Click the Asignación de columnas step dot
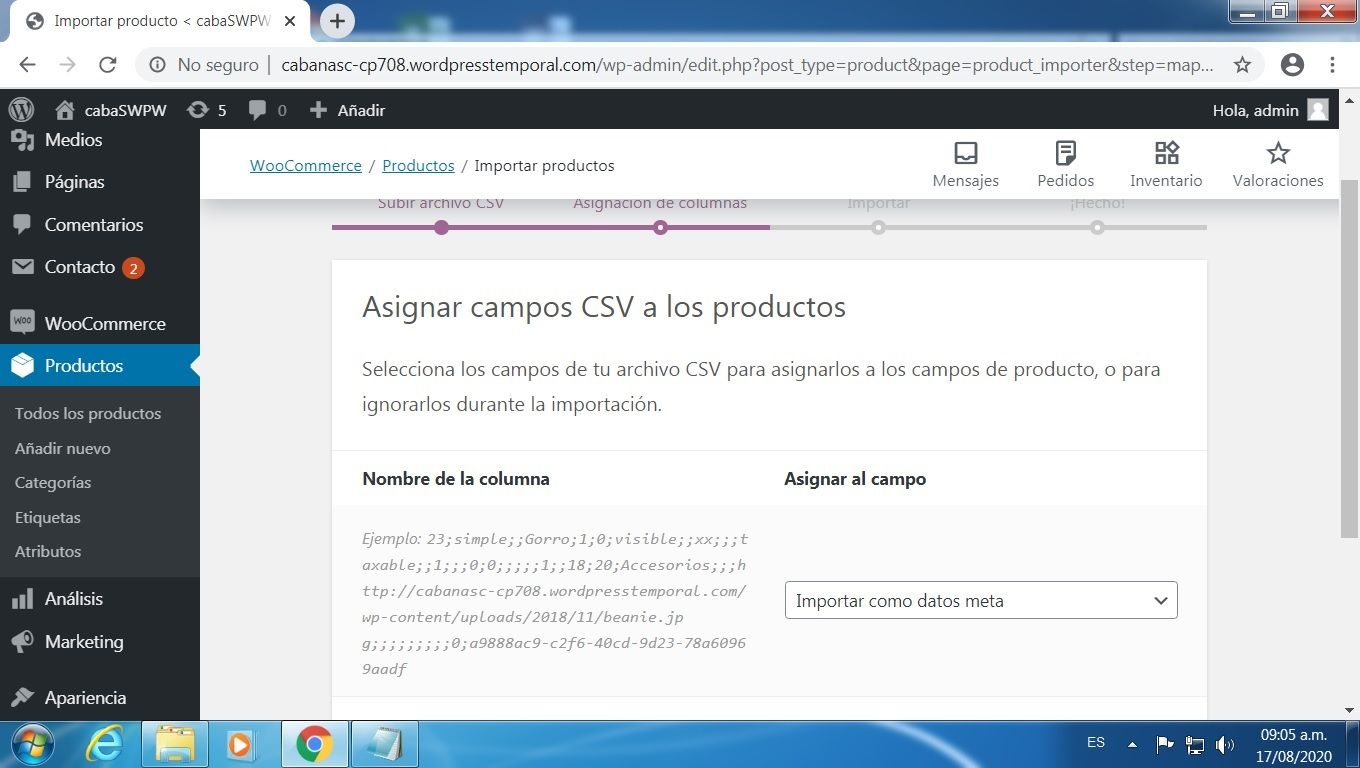This screenshot has height=768, width=1360. (660, 227)
